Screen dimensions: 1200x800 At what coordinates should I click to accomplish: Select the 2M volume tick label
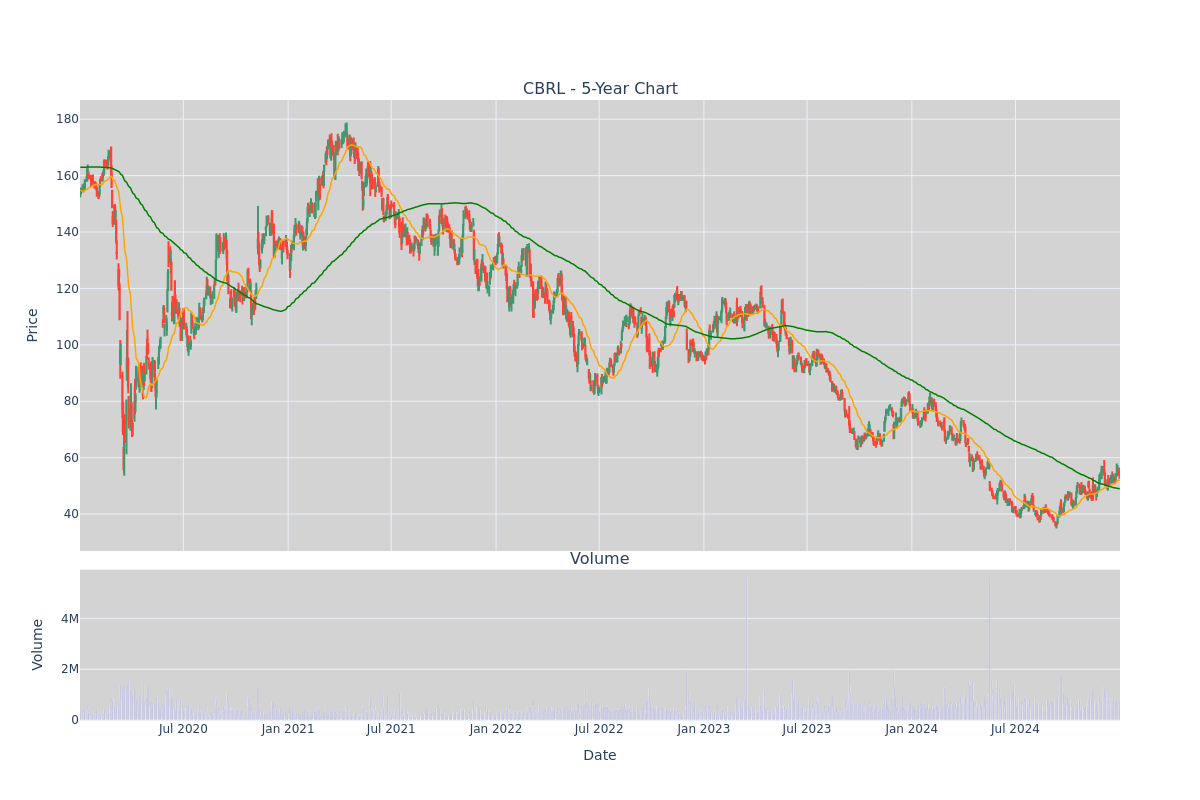(x=70, y=669)
